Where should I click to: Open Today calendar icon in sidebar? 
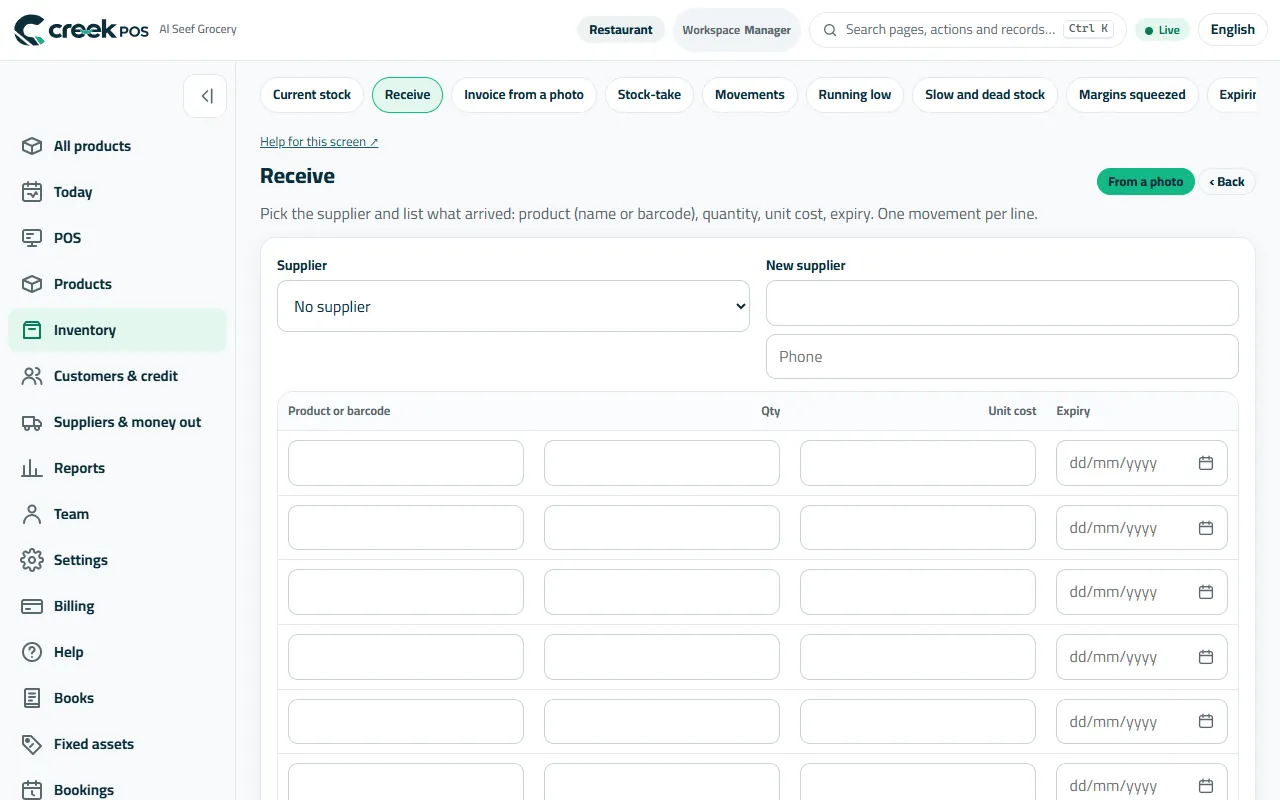[32, 192]
